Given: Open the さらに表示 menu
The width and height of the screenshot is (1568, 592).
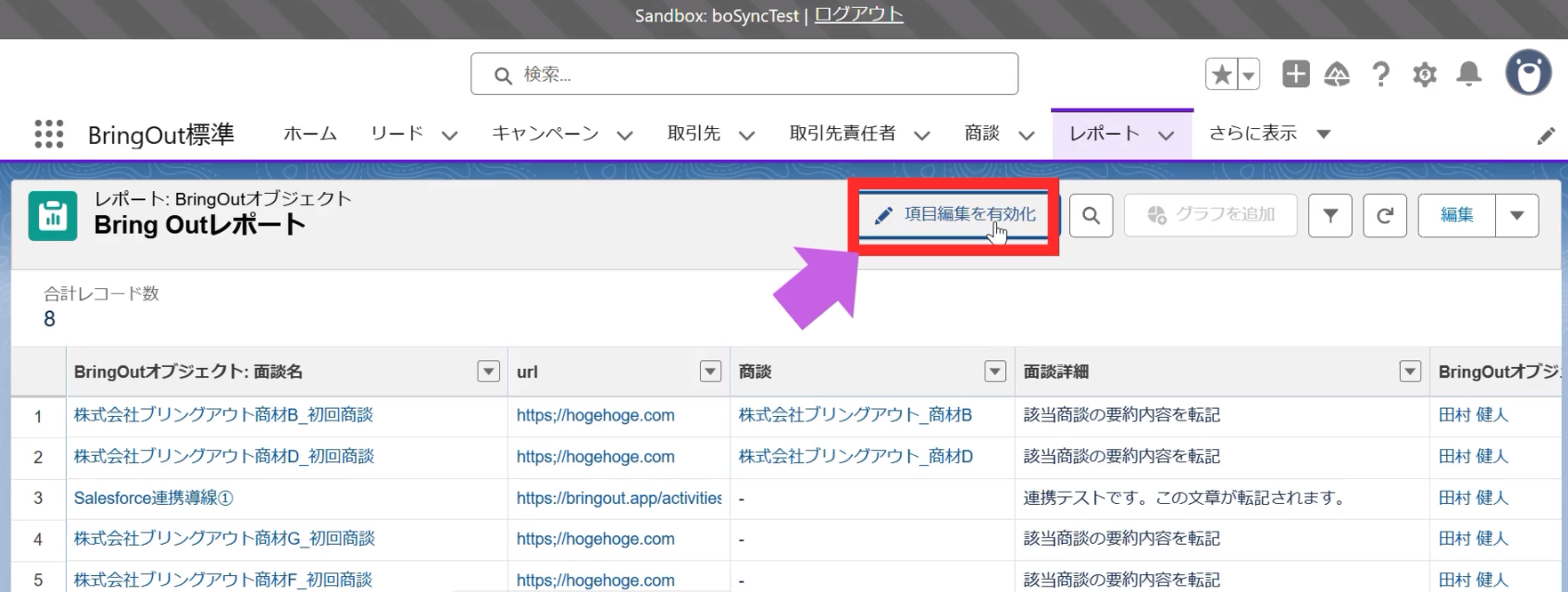Looking at the screenshot, I should pos(1269,133).
